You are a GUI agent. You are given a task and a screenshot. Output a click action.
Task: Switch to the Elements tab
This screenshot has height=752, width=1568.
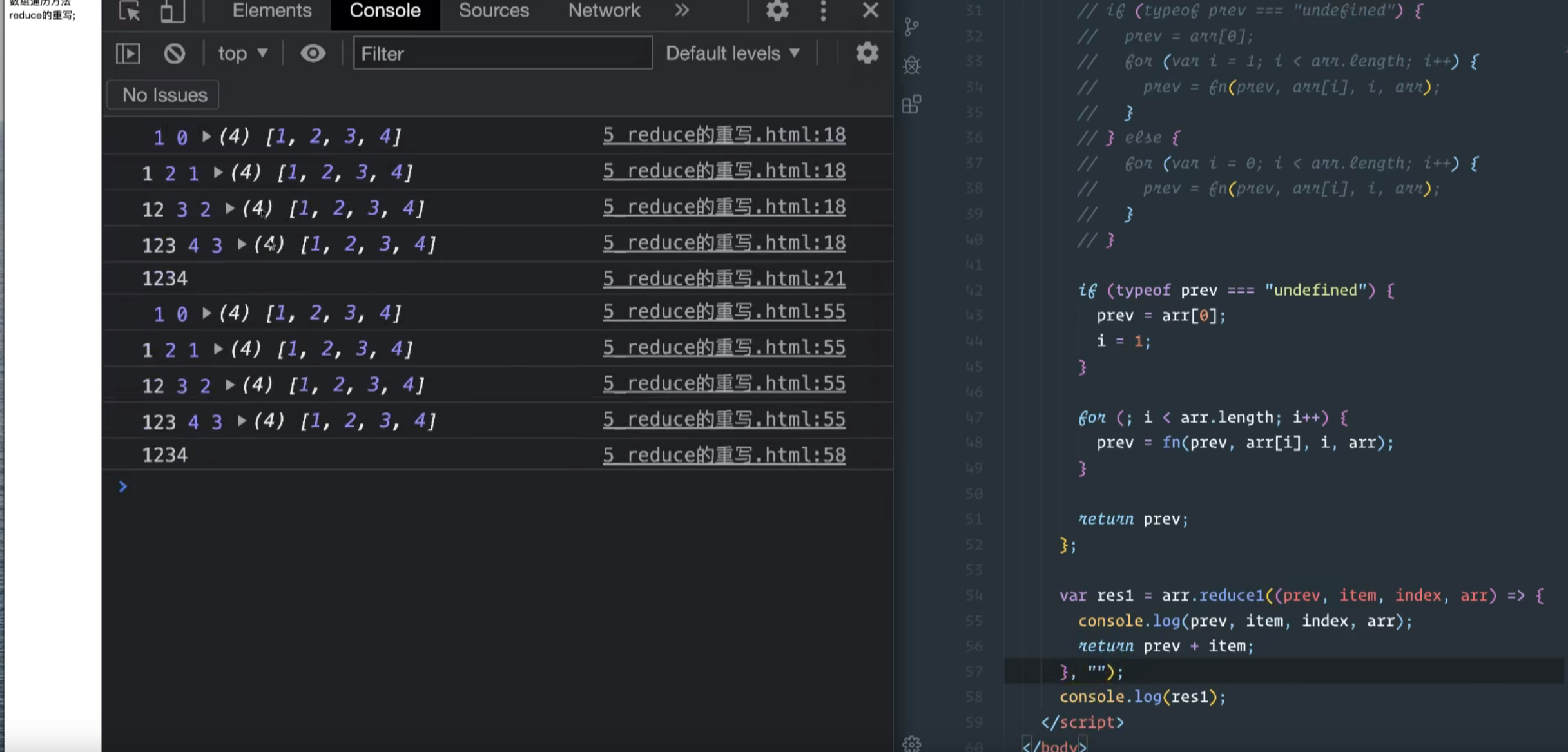tap(271, 11)
